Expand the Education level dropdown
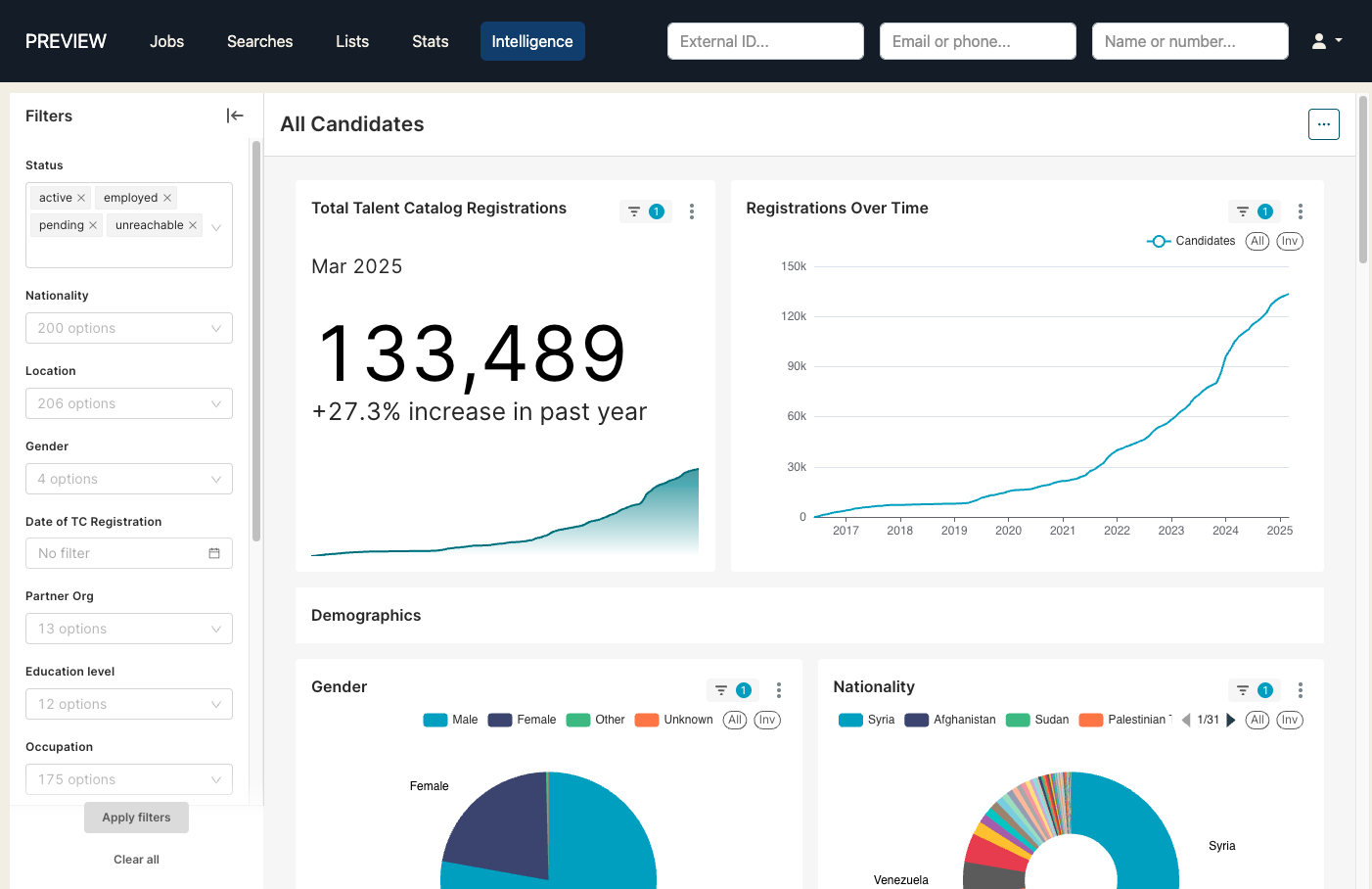The width and height of the screenshot is (1372, 889). (129, 704)
